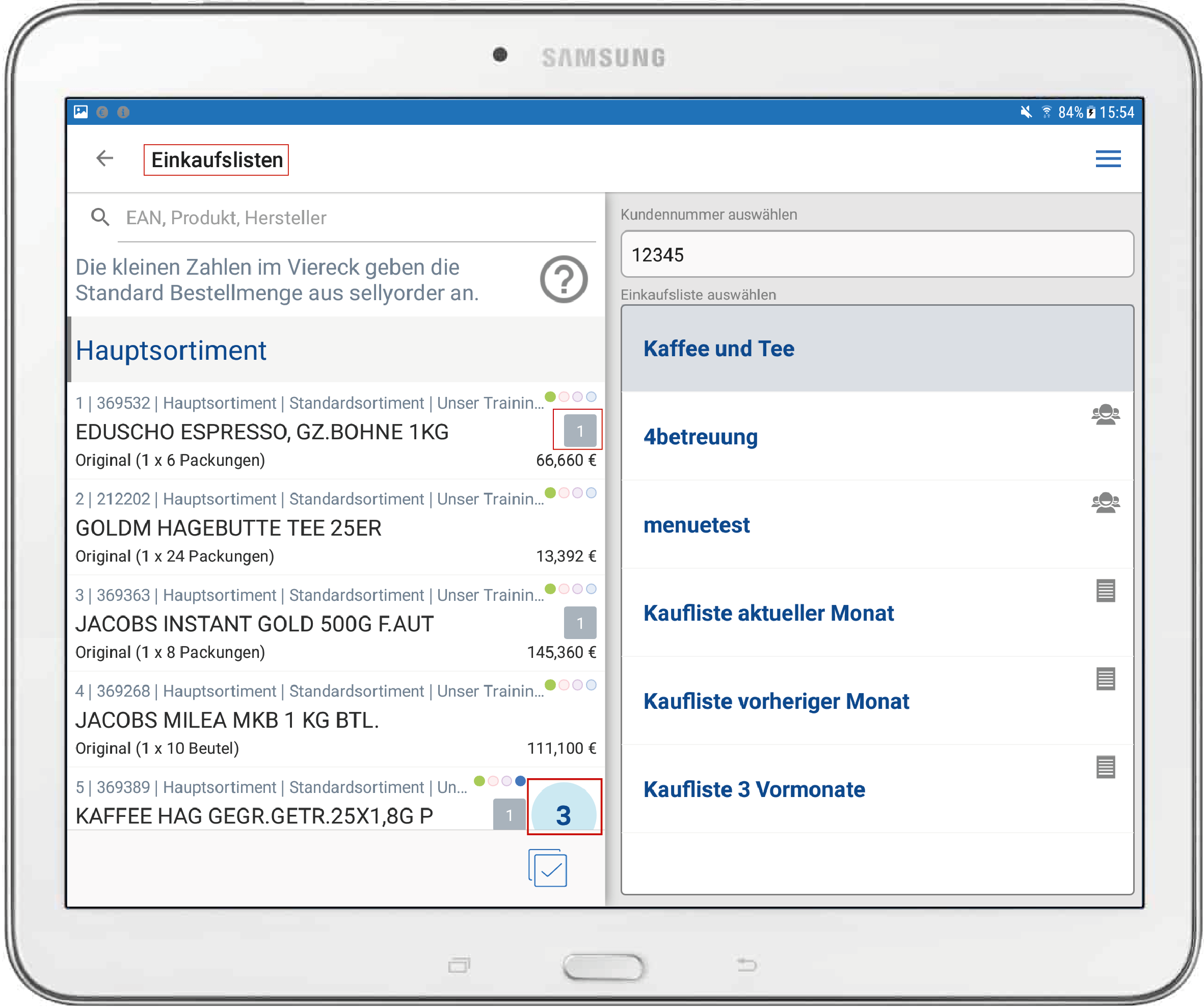Tap quantity box for Eduscho Espresso

[580, 431]
